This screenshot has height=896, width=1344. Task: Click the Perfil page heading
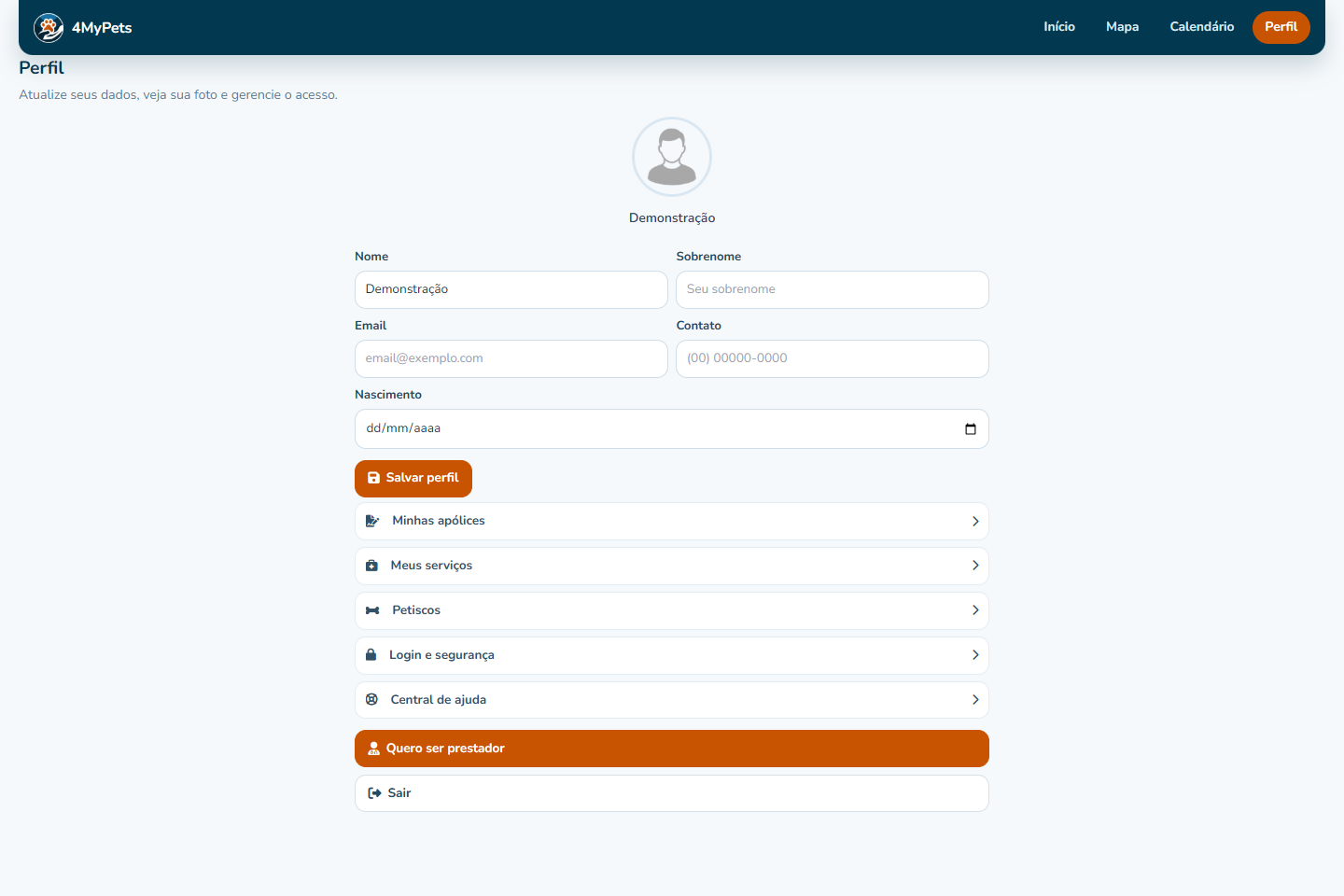[x=42, y=68]
